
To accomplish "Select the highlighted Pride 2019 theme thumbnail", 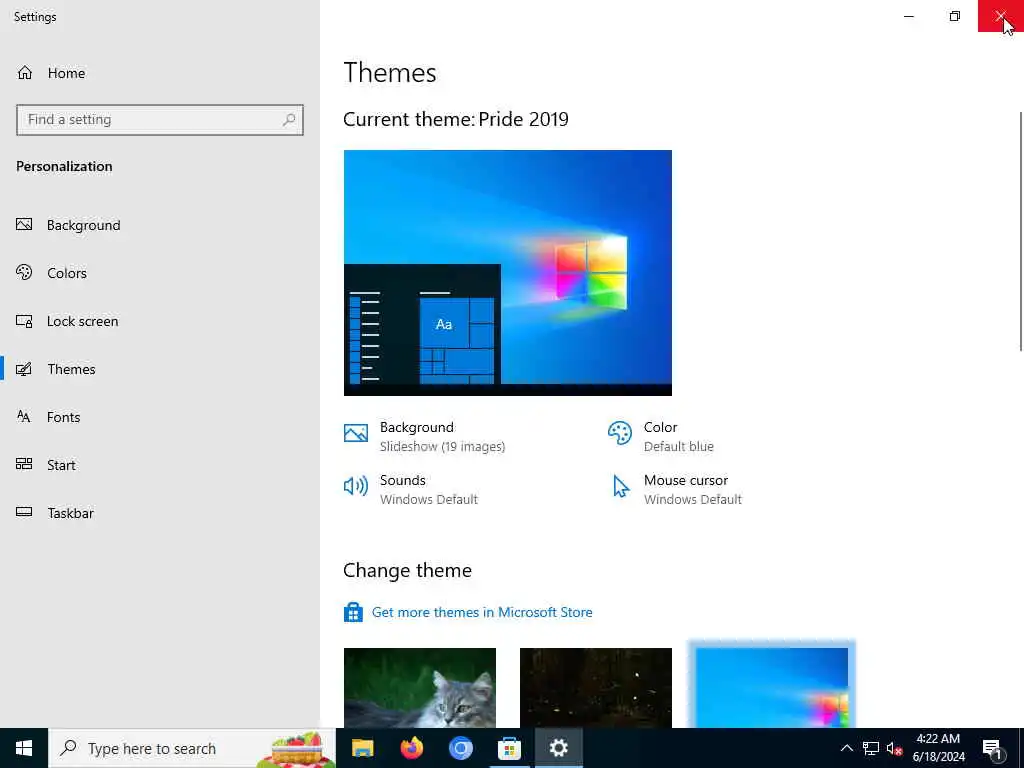I will (x=772, y=688).
